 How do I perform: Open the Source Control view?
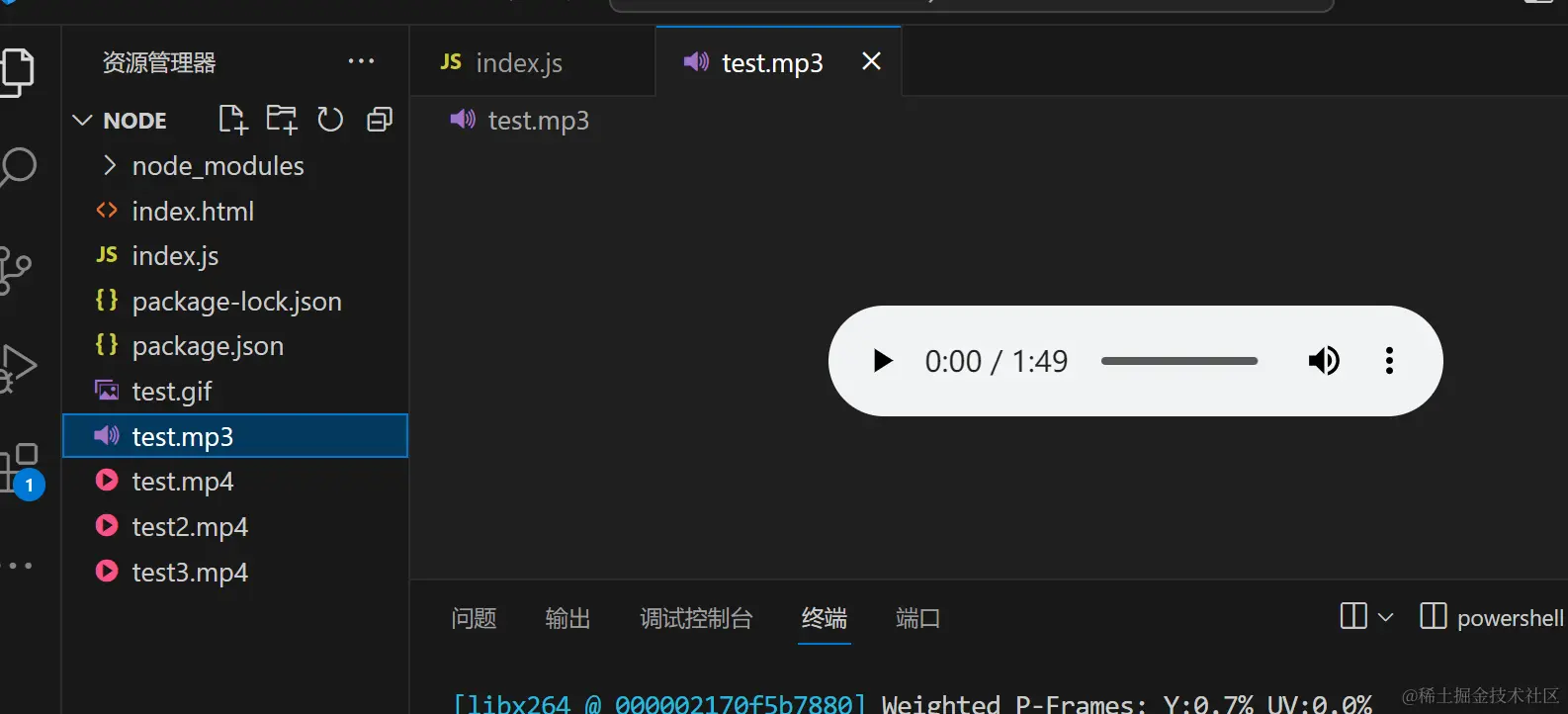[16, 269]
